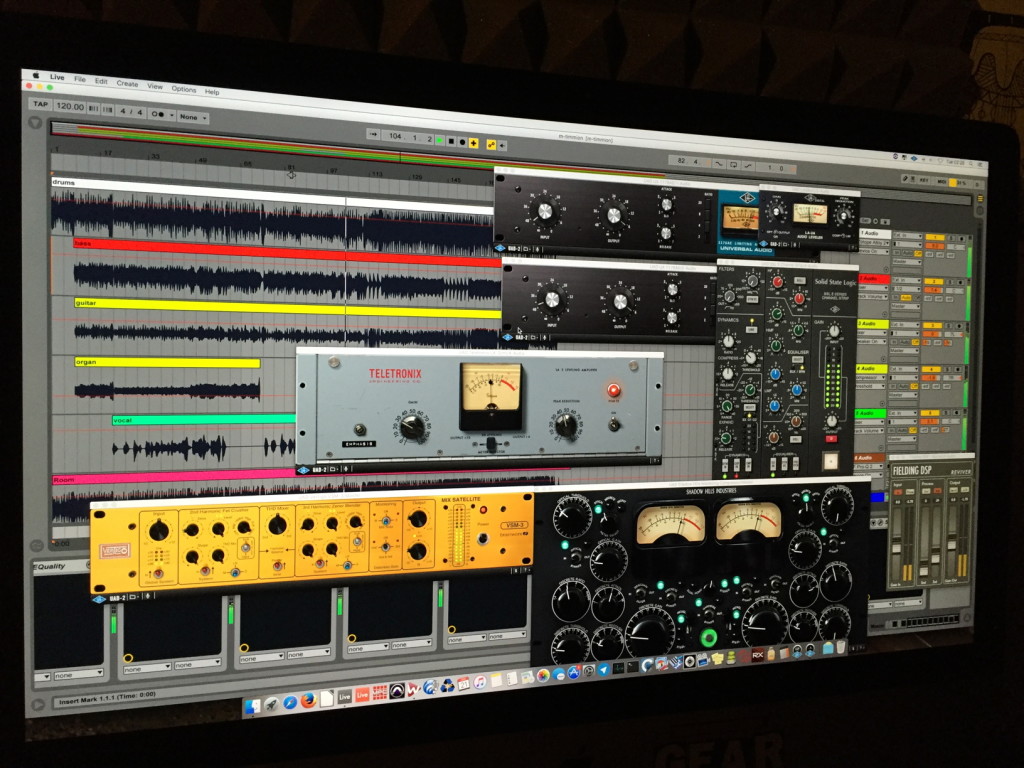
Task: Open the File menu
Action: [80, 79]
